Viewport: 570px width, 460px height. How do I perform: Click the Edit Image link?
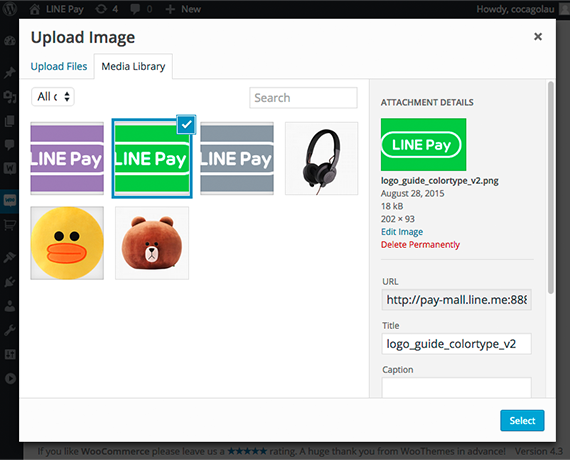402,232
